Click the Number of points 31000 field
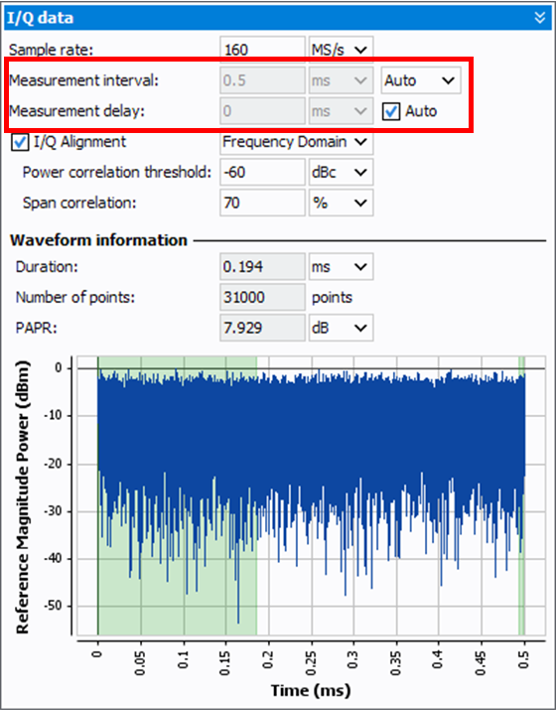Viewport: 556px width, 710px height. pos(263,297)
